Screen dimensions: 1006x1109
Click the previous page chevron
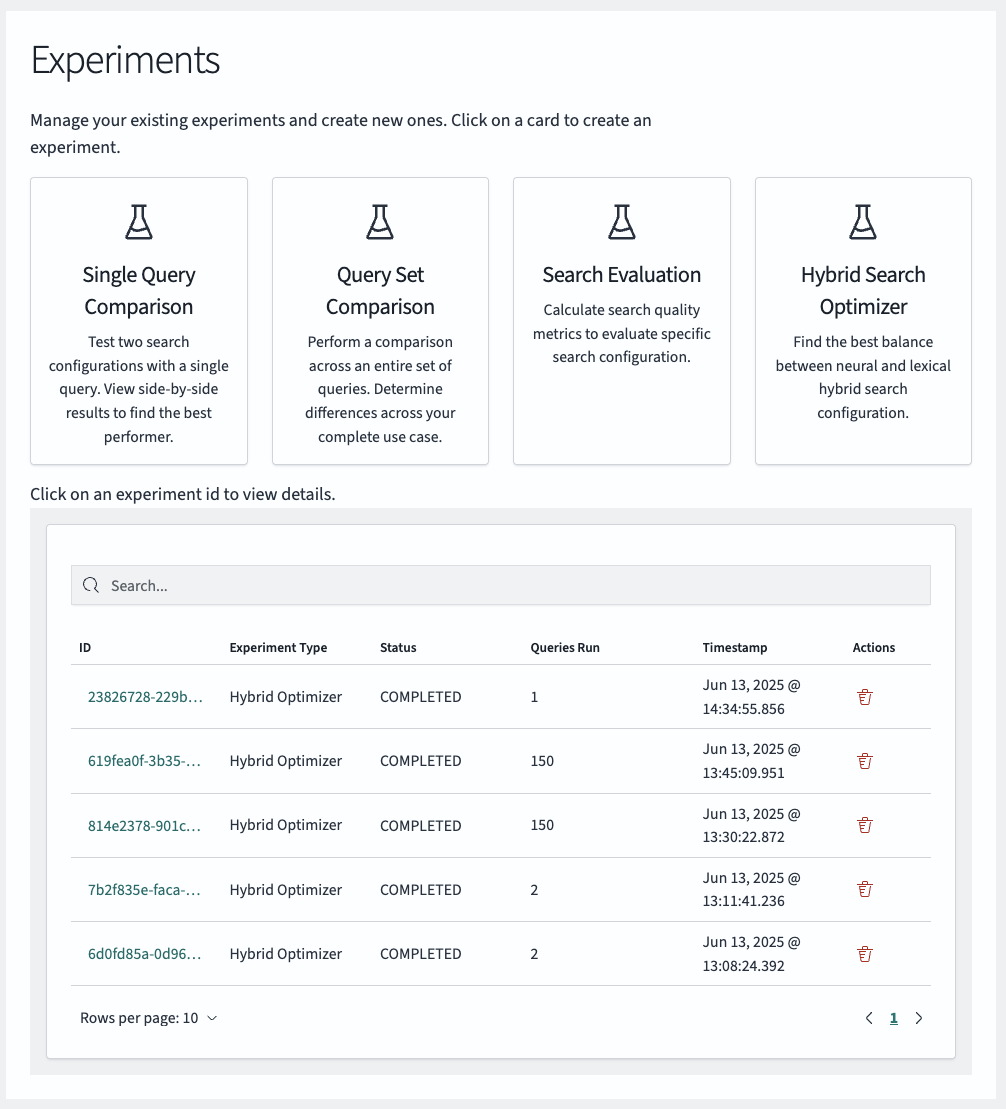pyautogui.click(x=869, y=1017)
